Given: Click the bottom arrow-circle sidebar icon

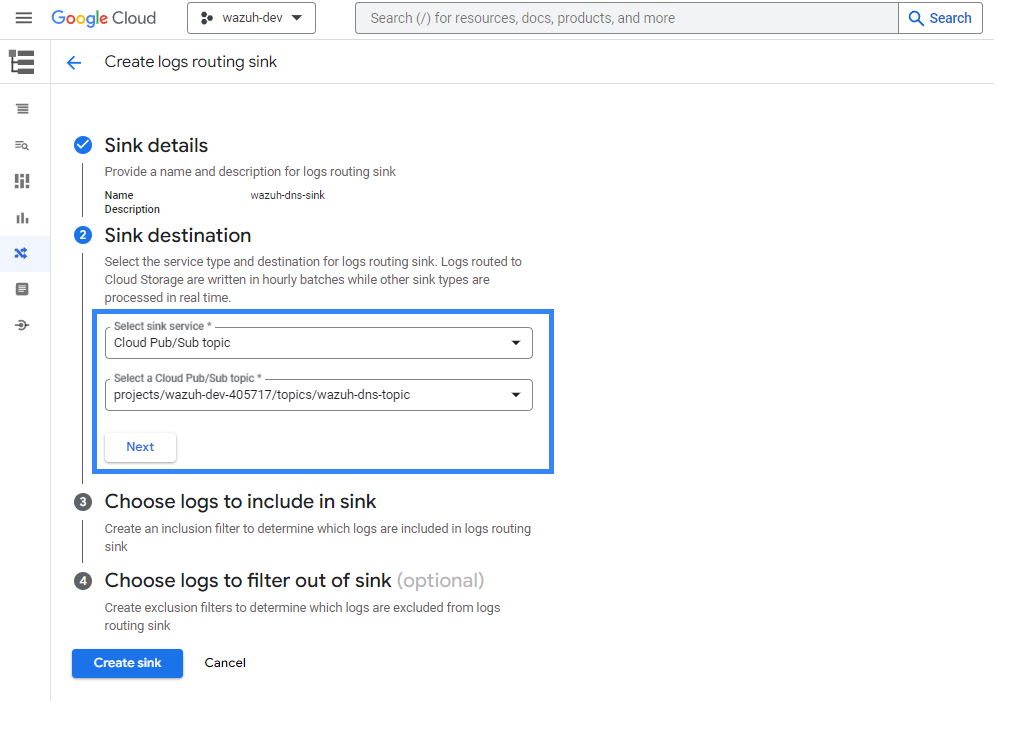Looking at the screenshot, I should point(22,325).
